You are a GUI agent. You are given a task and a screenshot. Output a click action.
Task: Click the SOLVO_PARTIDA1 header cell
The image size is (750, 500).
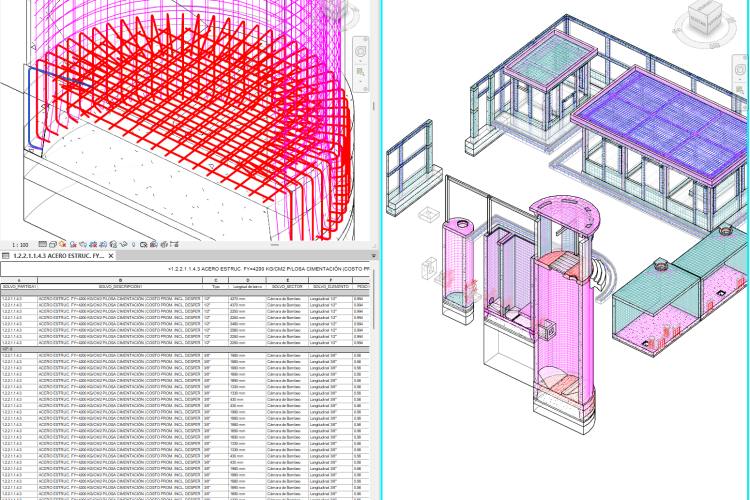coord(19,287)
